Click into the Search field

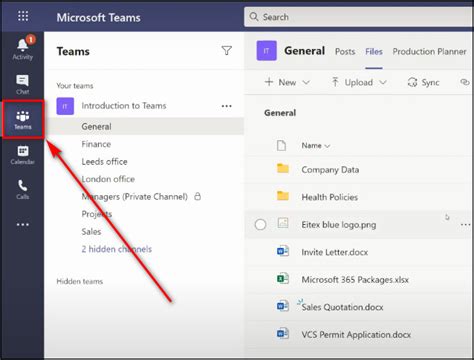pyautogui.click(x=359, y=17)
